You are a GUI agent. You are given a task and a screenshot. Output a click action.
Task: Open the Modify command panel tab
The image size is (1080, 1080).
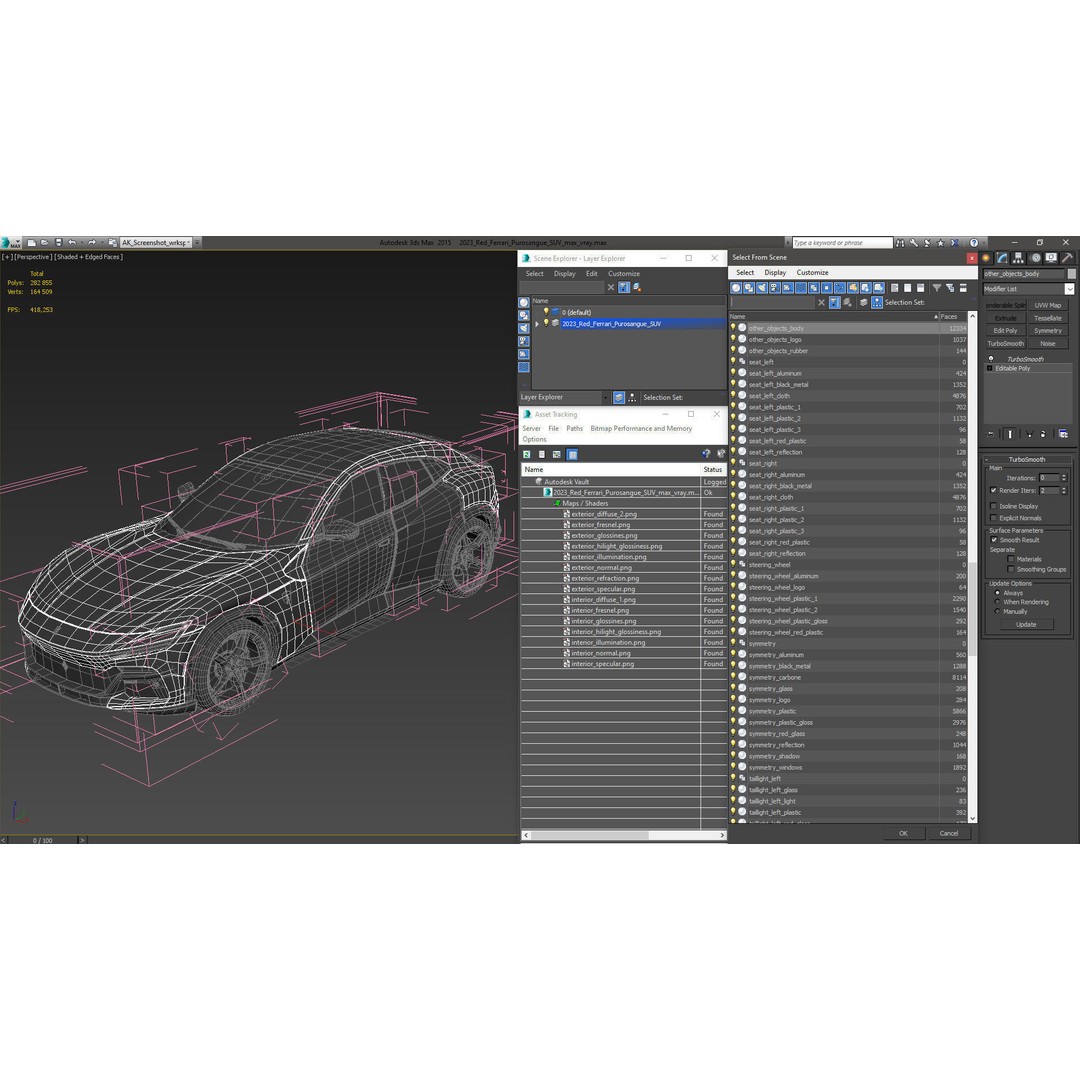(x=1002, y=258)
